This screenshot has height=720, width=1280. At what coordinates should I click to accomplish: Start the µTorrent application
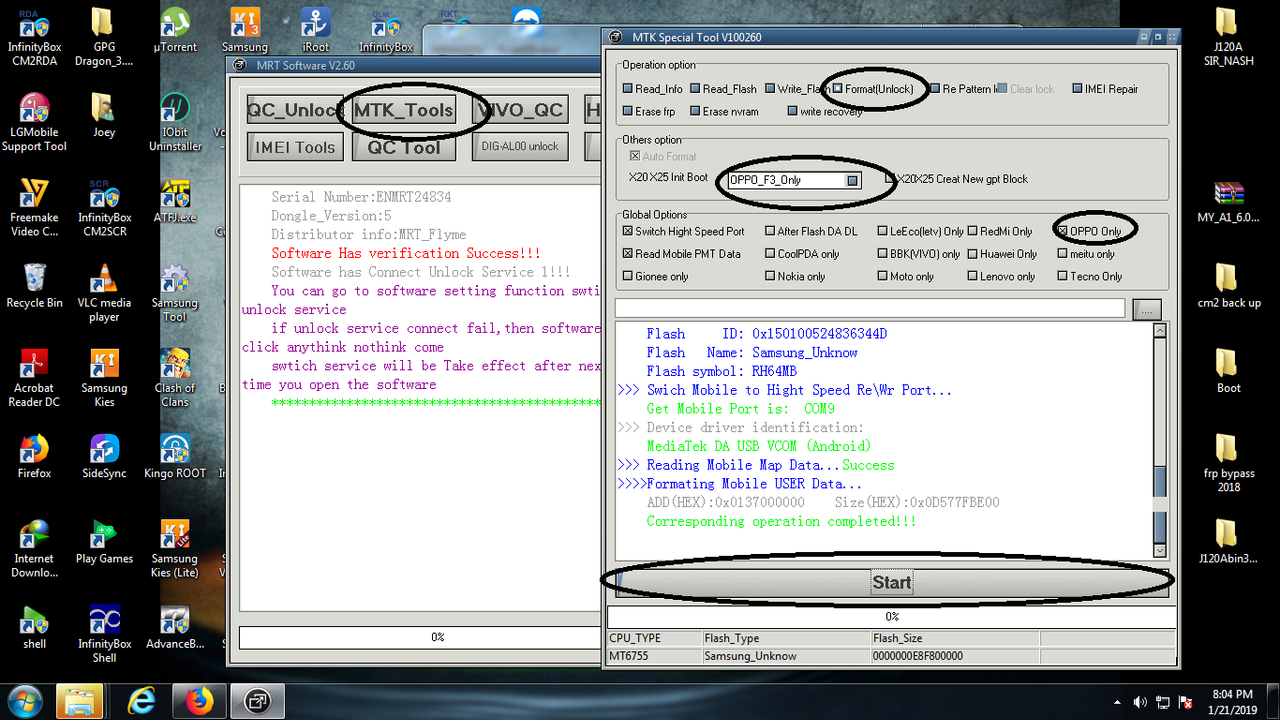point(175,20)
